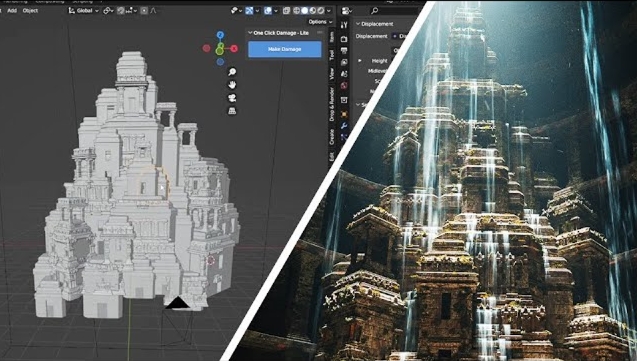The image size is (637, 361).
Task: Click the Make Damage button
Action: (x=284, y=49)
